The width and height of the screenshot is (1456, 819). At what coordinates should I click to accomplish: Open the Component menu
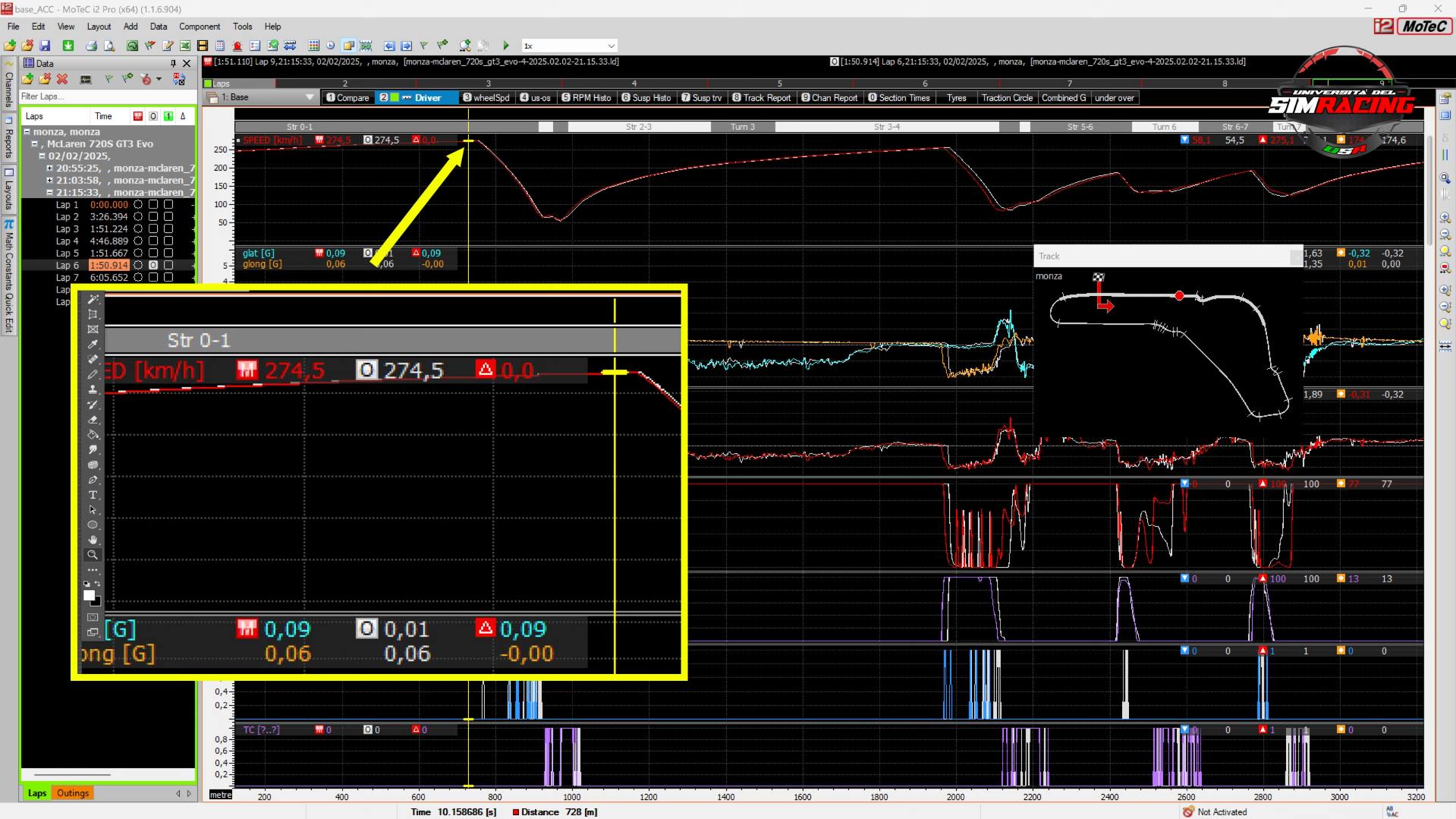[x=199, y=27]
